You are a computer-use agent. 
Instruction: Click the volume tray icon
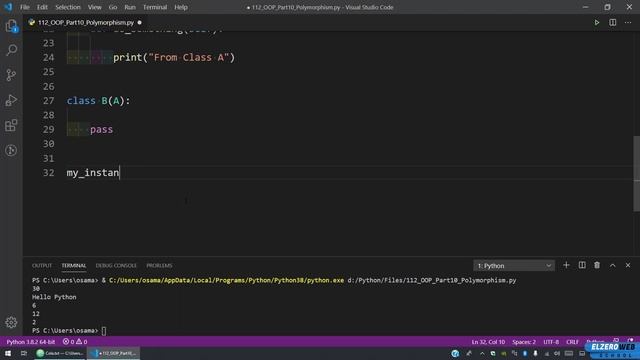[557, 353]
